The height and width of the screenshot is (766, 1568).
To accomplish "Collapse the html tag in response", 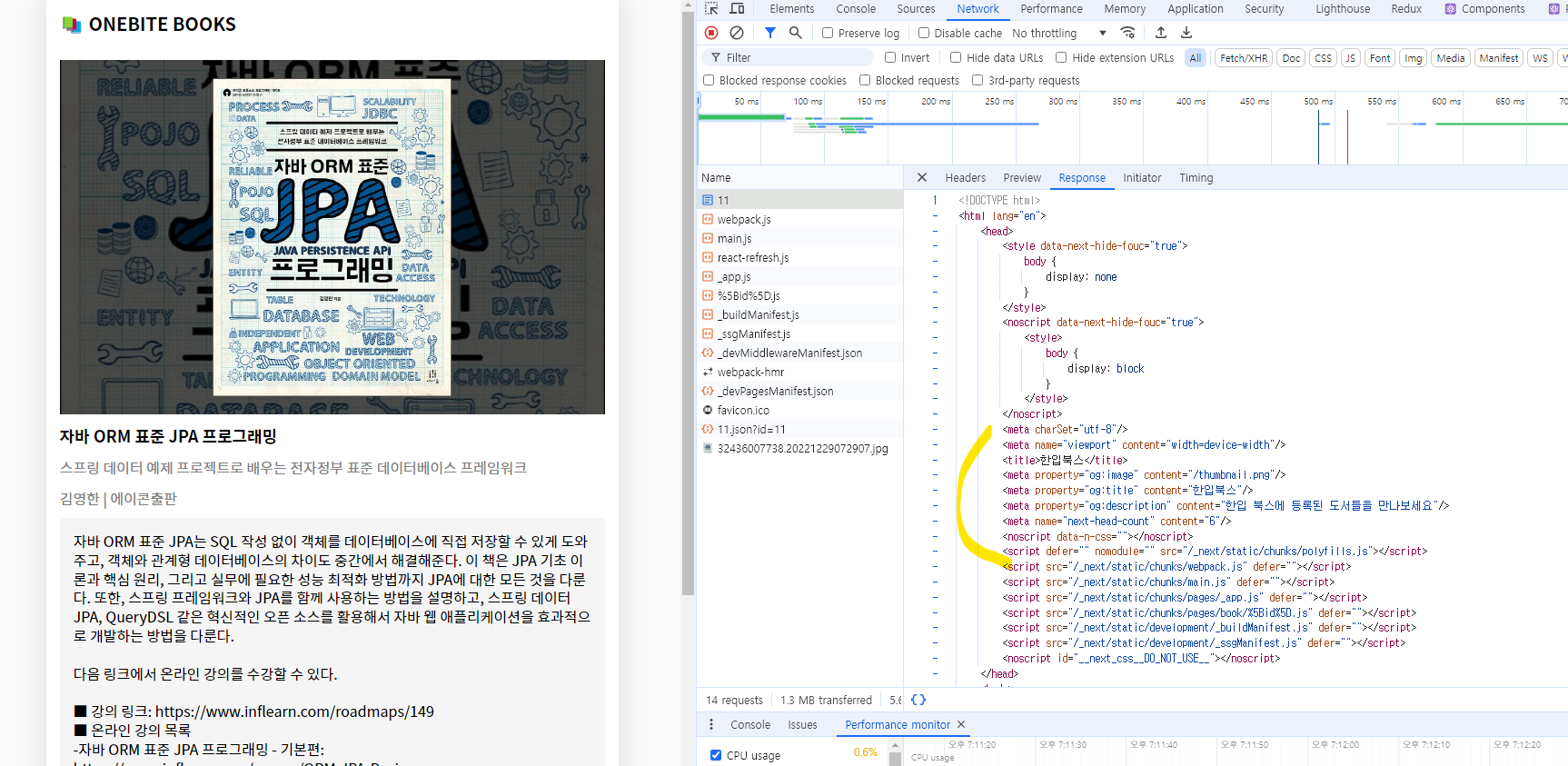I will (x=935, y=215).
